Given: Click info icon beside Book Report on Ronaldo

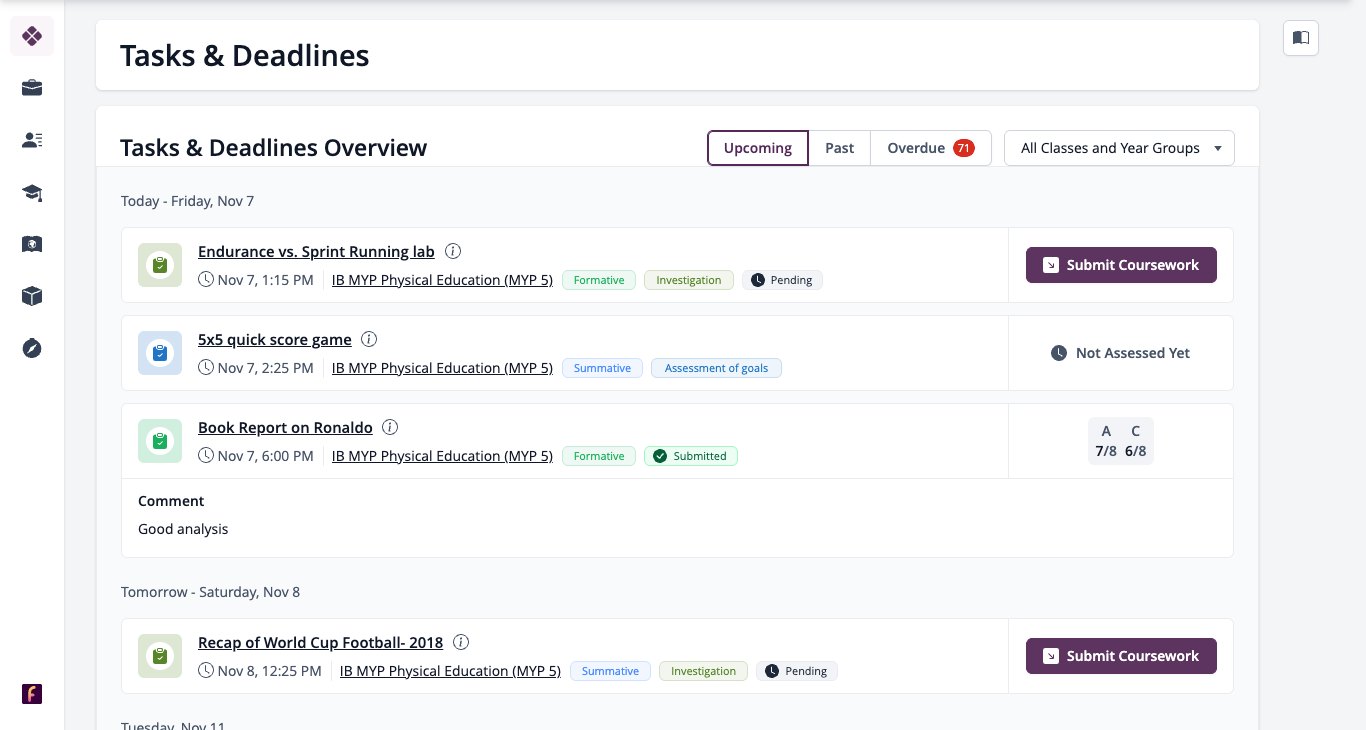Looking at the screenshot, I should 390,427.
